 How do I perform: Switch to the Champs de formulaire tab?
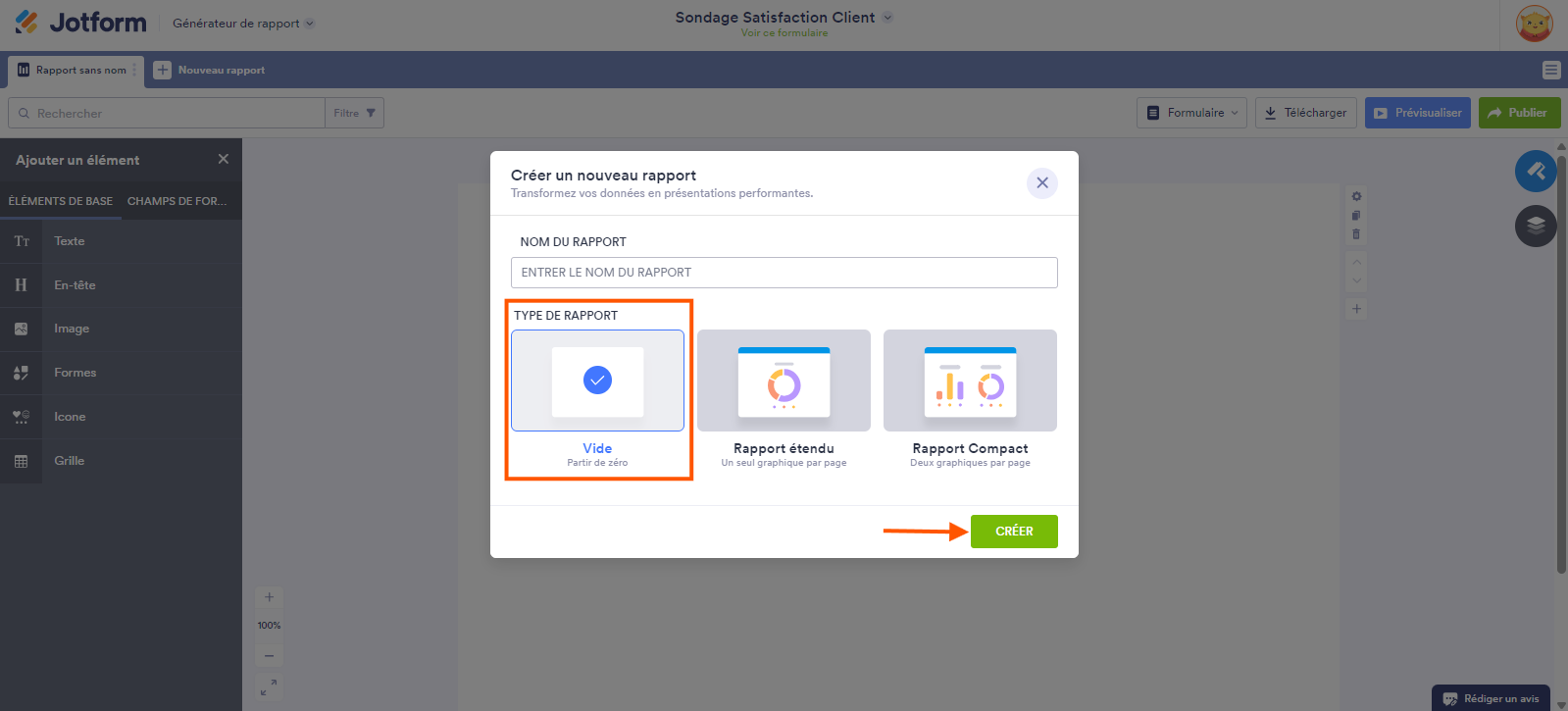177,201
